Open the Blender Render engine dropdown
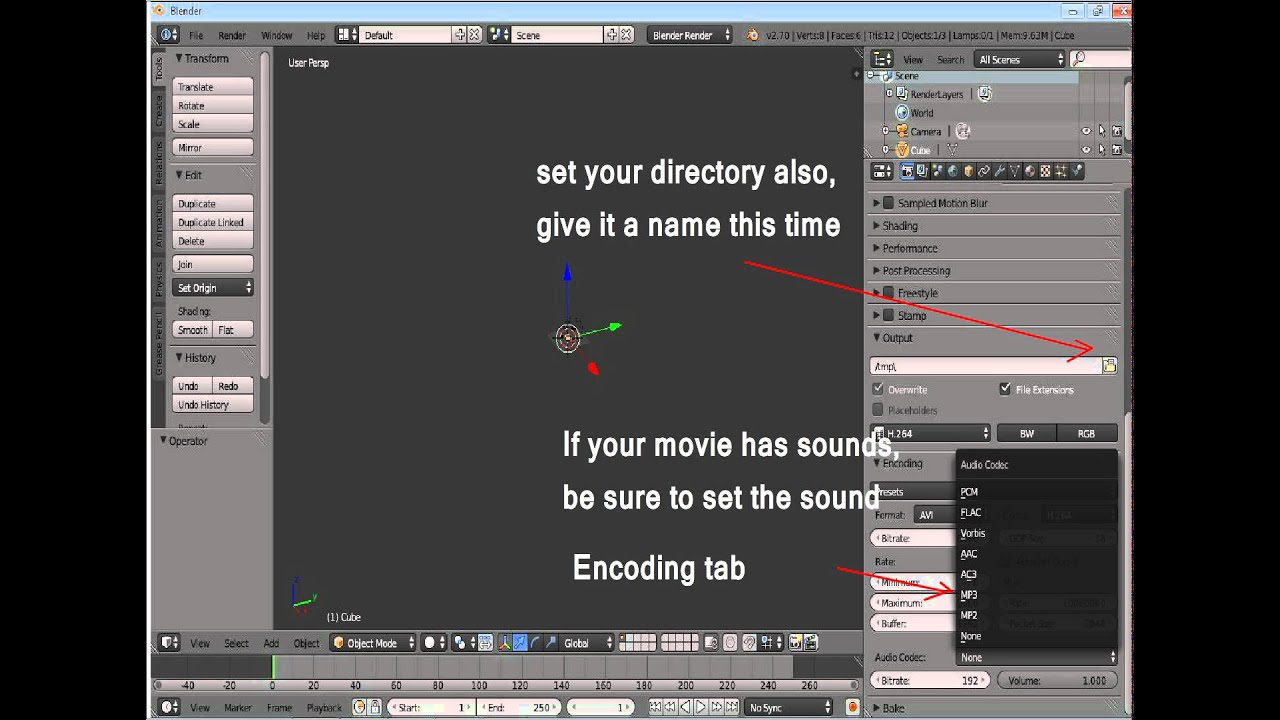Viewport: 1280px width, 720px height. point(690,35)
